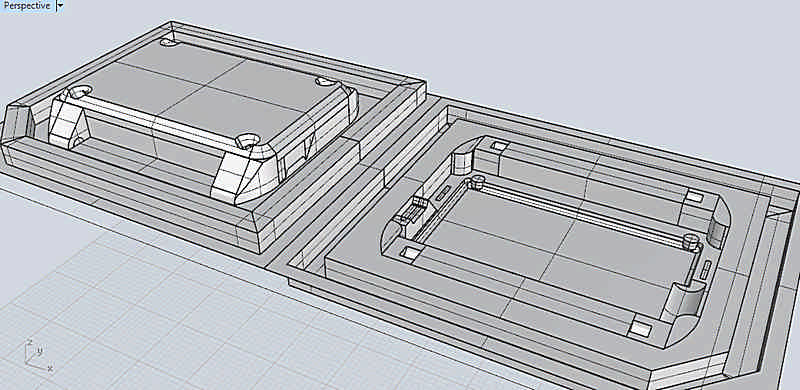Click the Perspective viewport title label
This screenshot has width=800, height=390.
point(27,6)
